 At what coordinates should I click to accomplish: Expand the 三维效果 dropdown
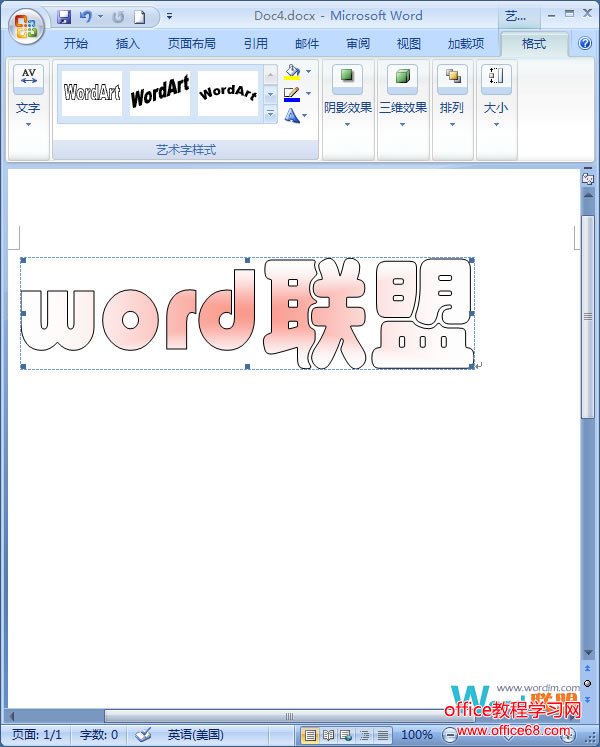(x=402, y=125)
